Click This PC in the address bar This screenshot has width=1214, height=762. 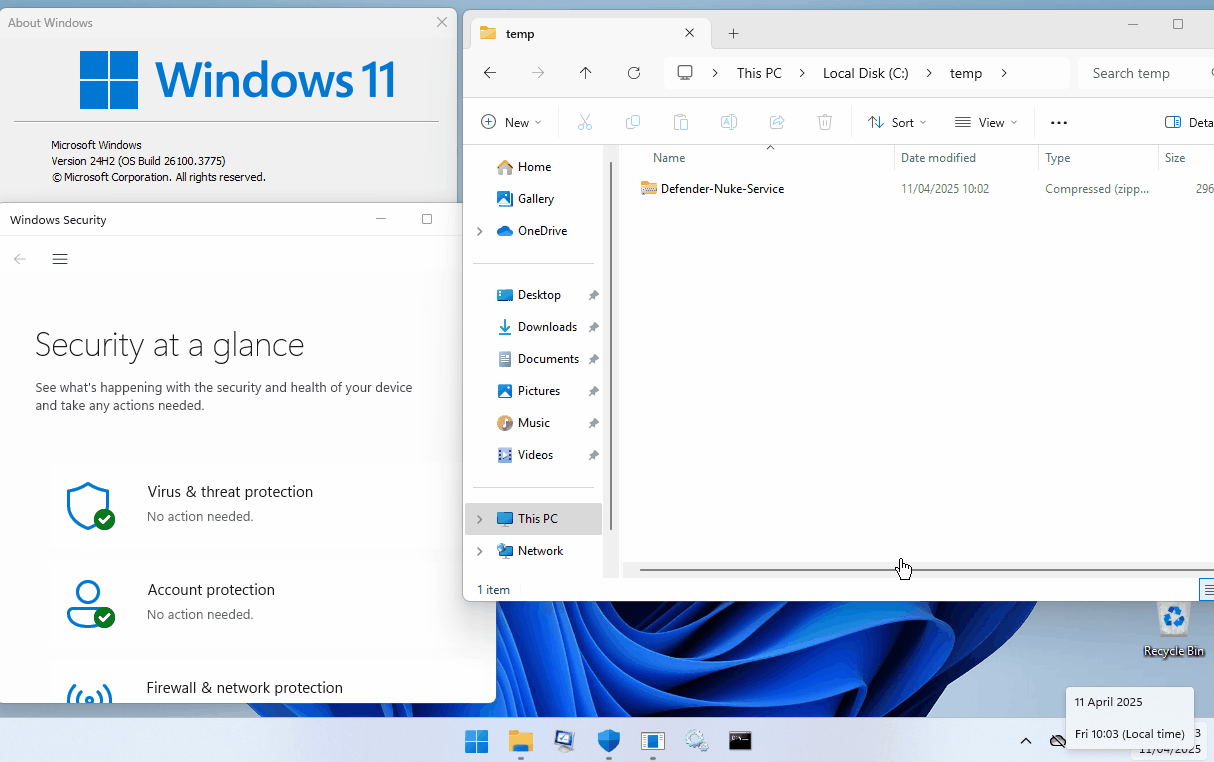(x=759, y=73)
